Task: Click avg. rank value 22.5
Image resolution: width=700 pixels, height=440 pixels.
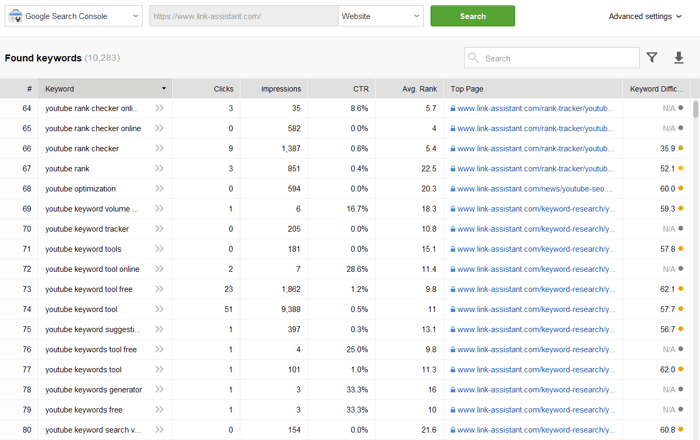Action: [x=429, y=169]
